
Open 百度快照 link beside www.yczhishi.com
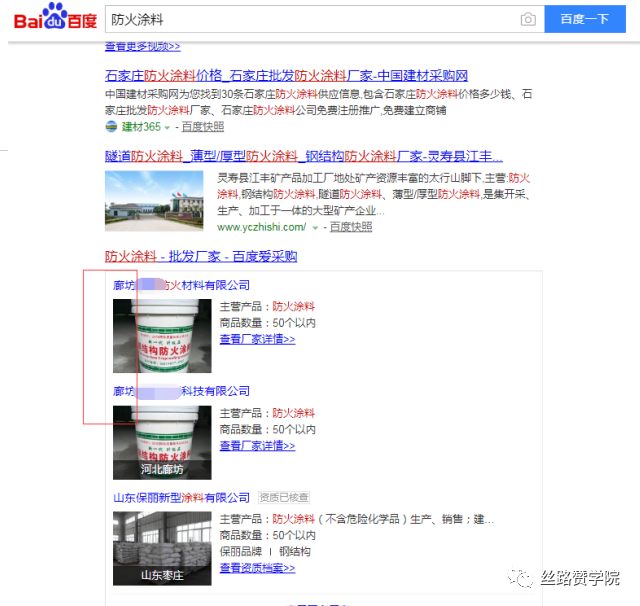[351, 227]
